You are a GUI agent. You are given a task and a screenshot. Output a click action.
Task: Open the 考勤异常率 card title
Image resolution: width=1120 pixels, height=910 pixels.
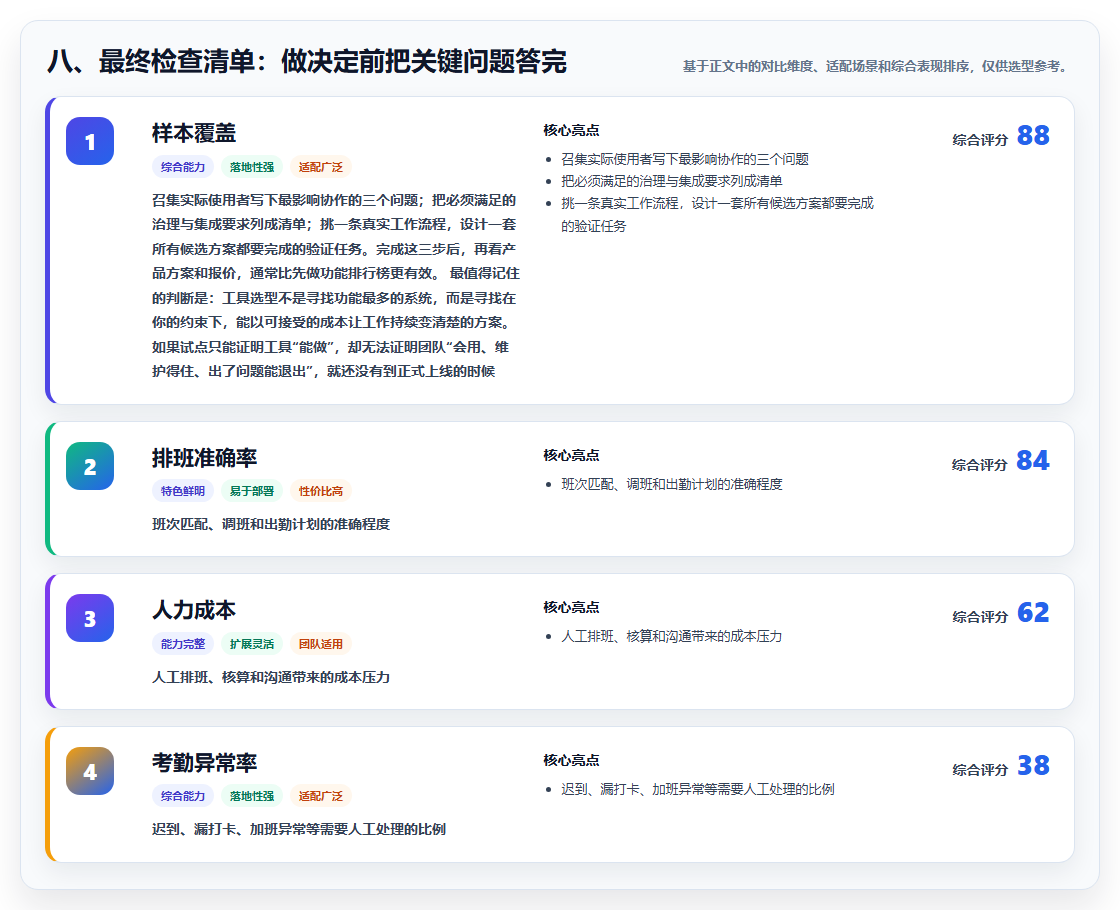pos(204,763)
